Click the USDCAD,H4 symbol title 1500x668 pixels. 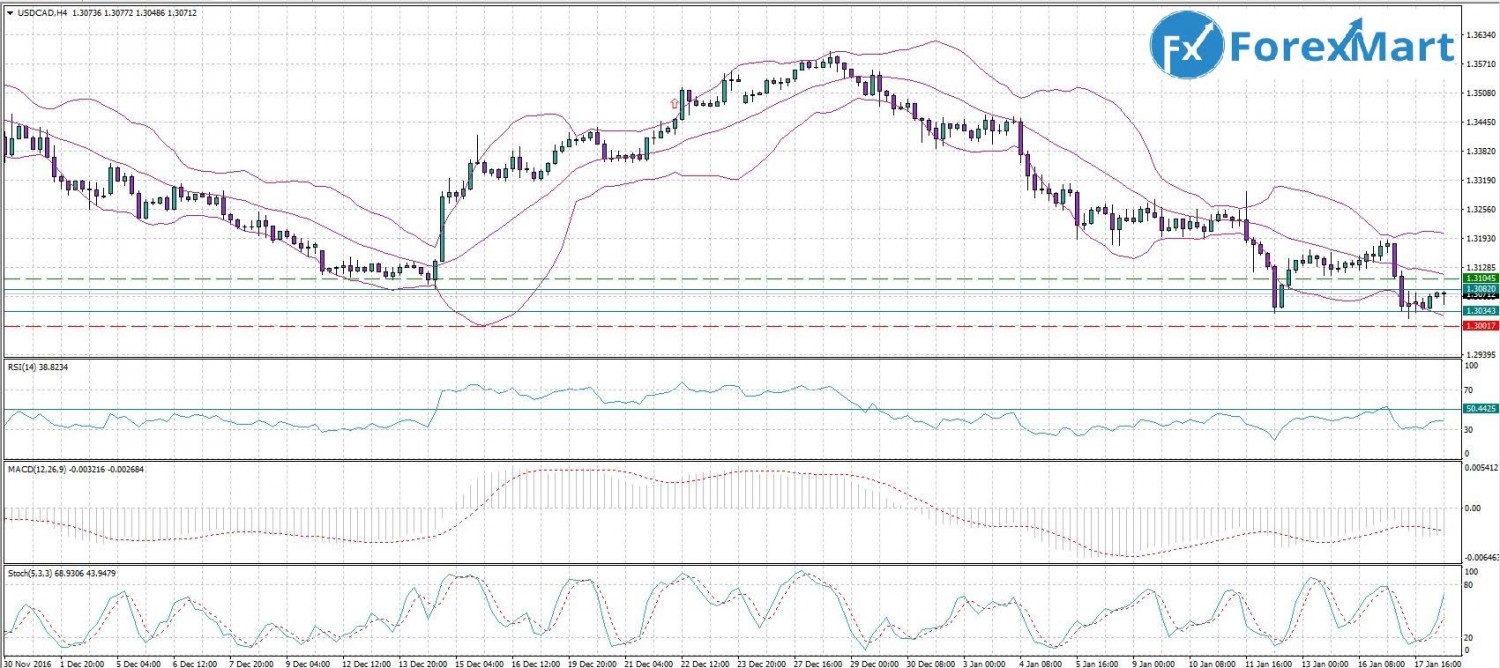coord(45,12)
